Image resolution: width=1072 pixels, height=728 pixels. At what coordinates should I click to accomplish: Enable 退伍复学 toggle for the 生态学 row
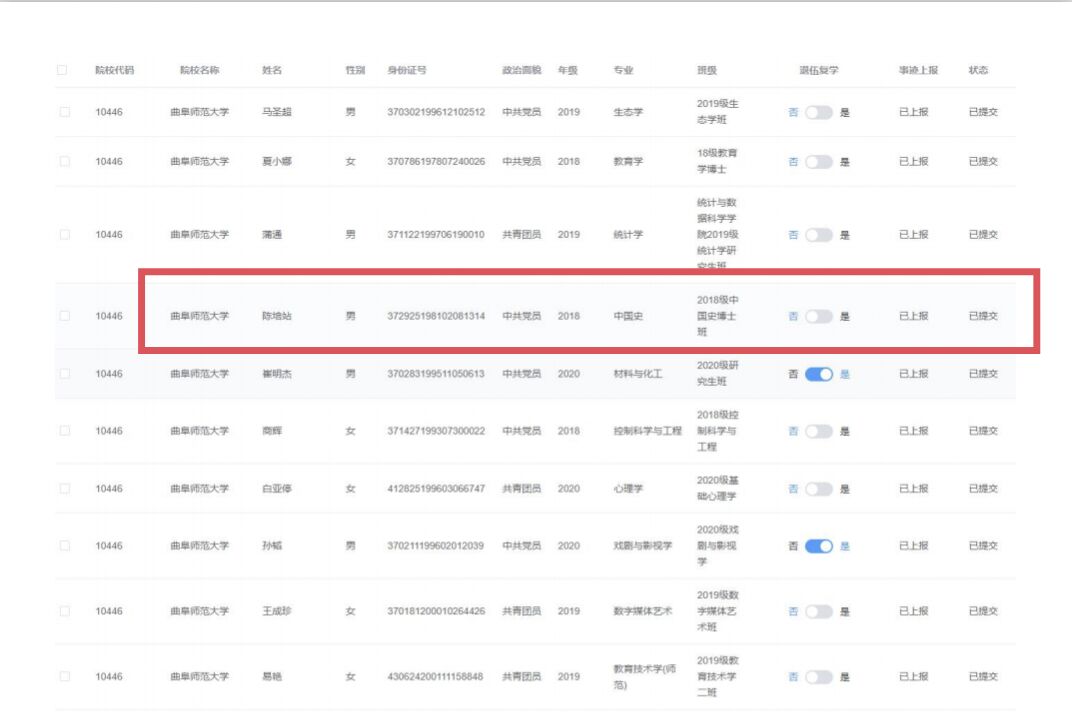[x=818, y=112]
